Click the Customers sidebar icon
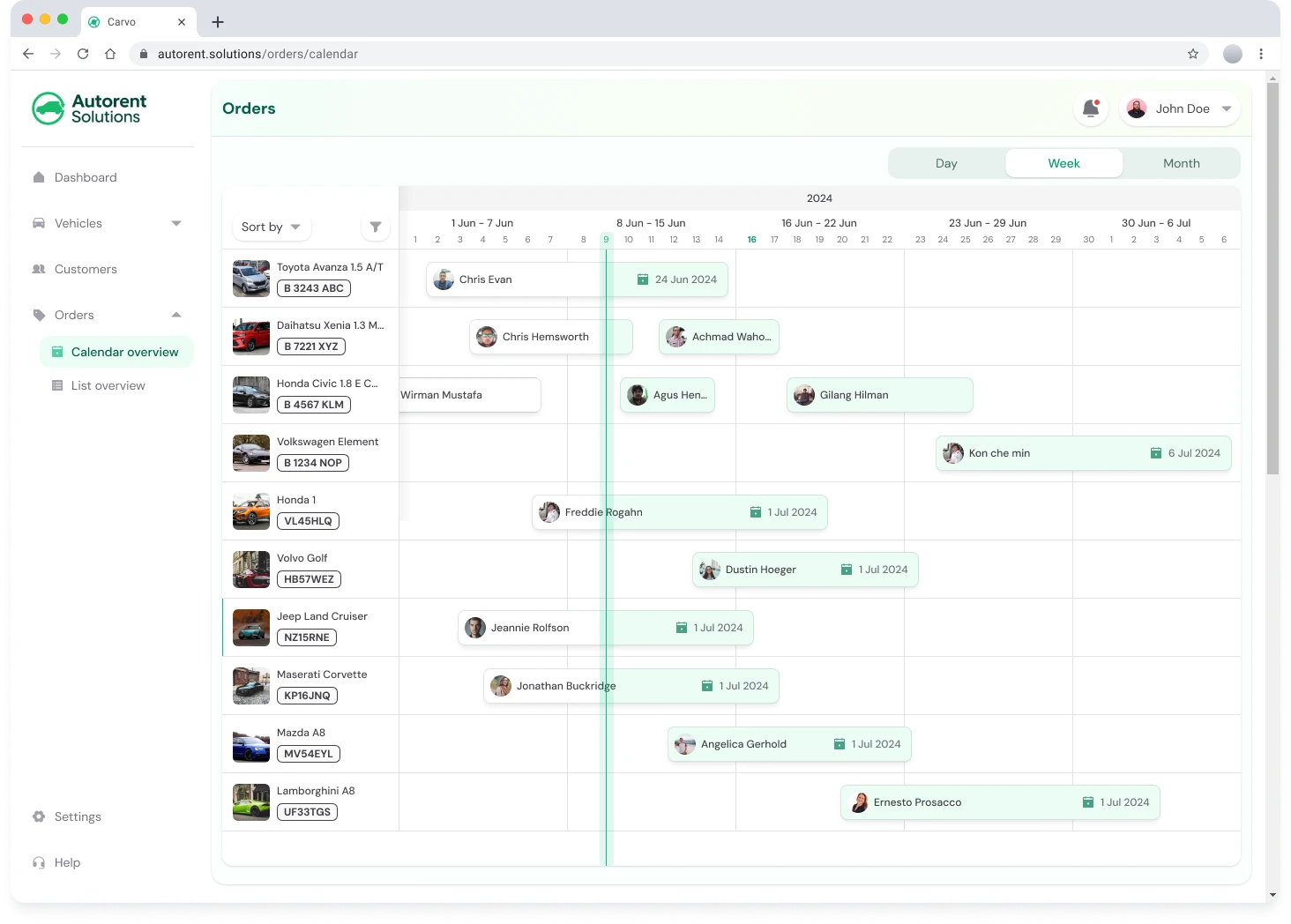Screen dimensions: 1291x924 pos(39,269)
